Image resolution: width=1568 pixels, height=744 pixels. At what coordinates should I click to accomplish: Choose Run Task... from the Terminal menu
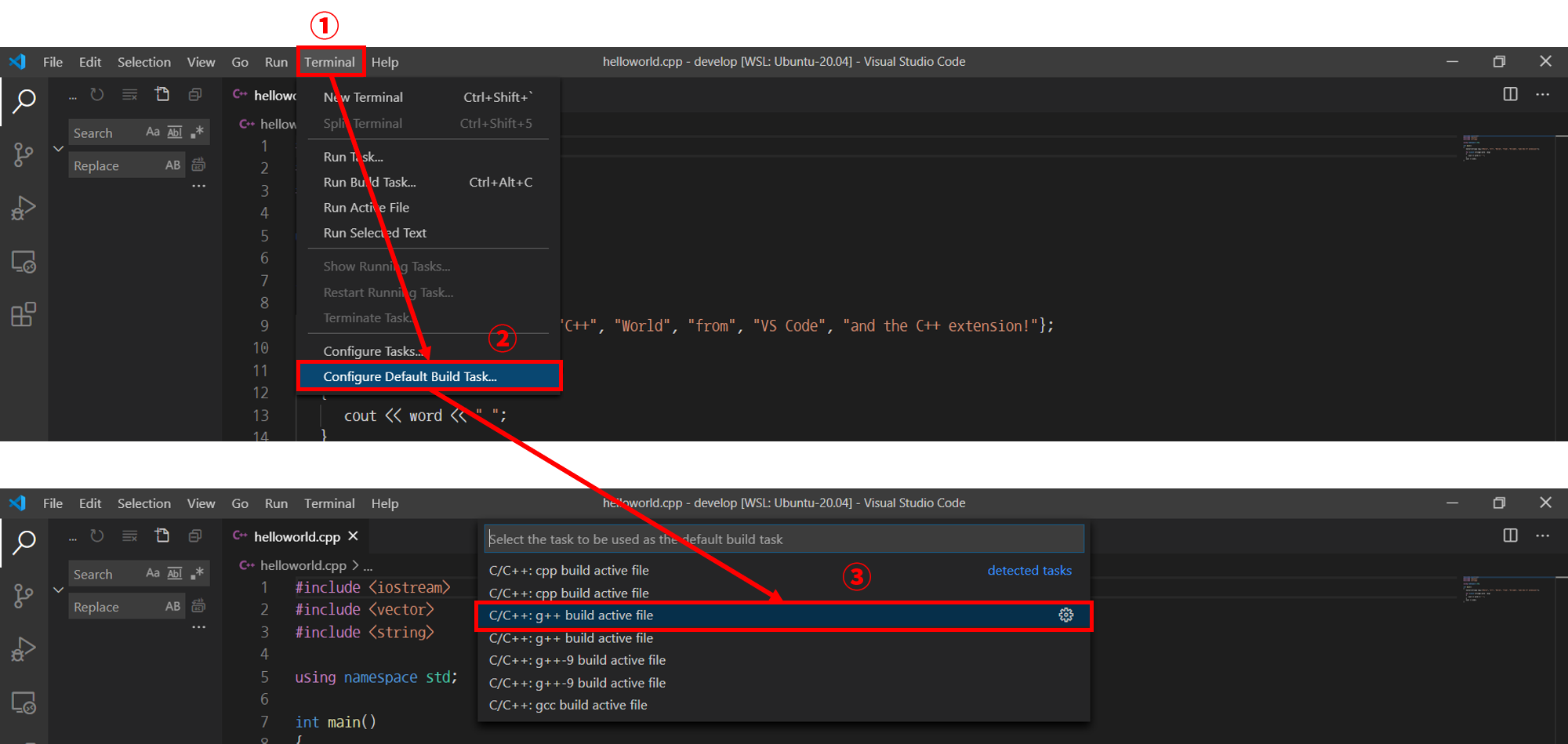tap(428, 157)
